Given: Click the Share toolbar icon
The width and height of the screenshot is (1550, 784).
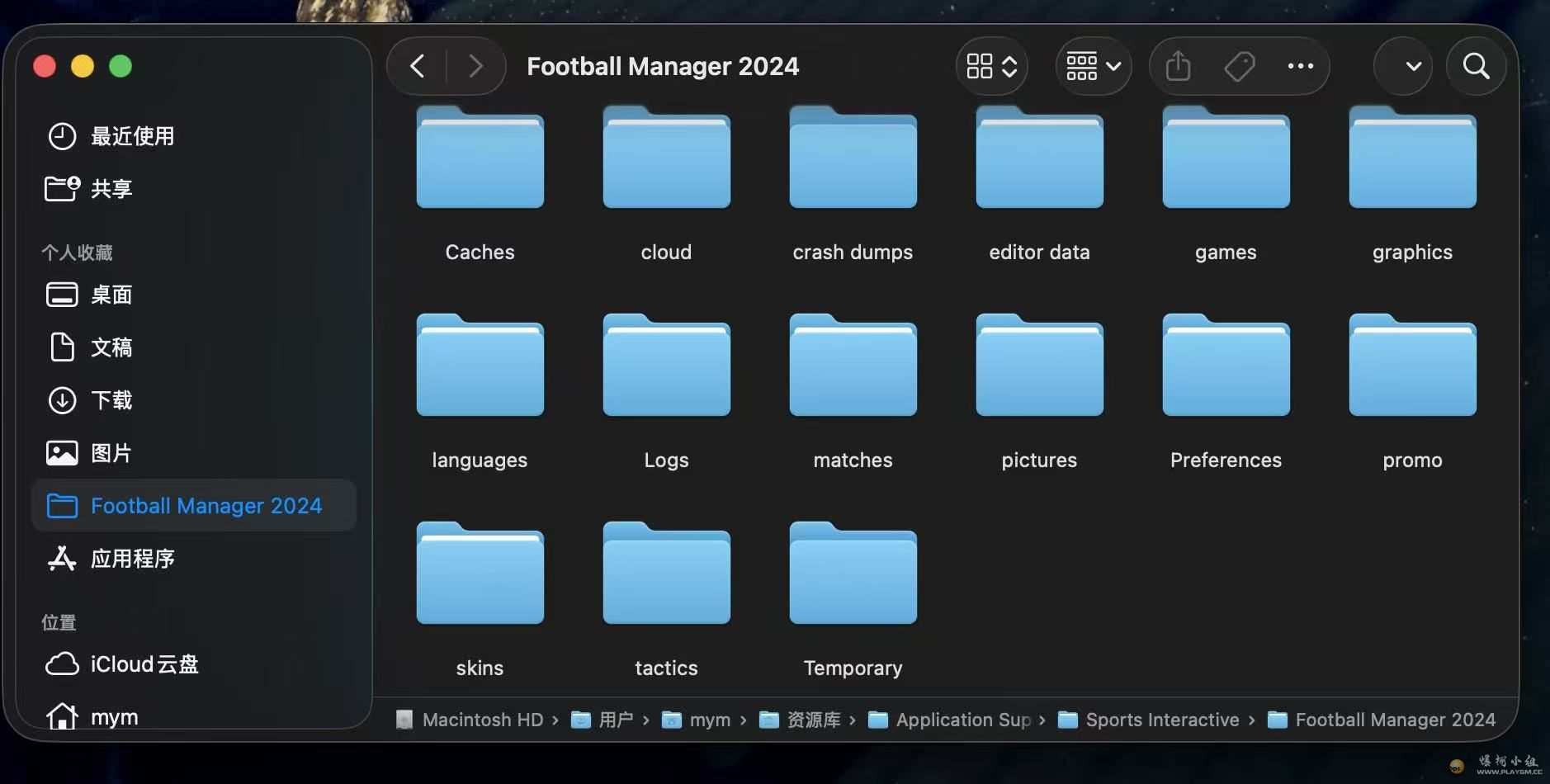Looking at the screenshot, I should pos(1178,66).
